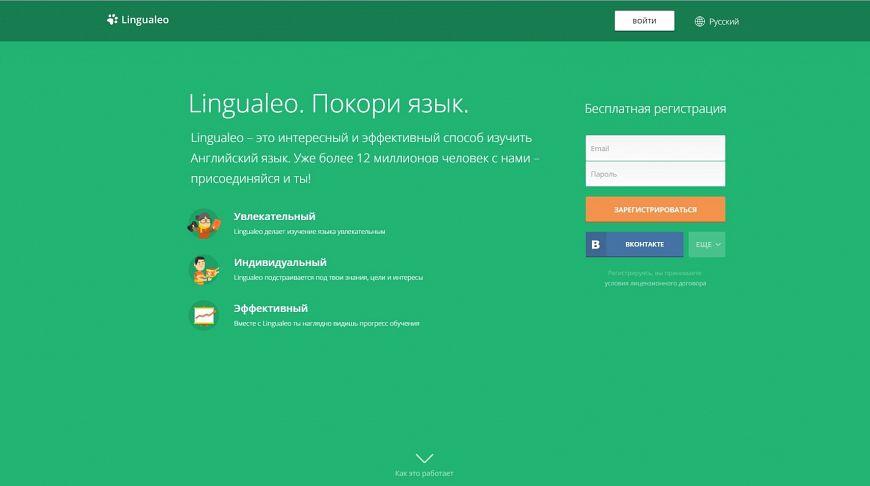Focus the Пароль password field
Screen dimensions: 870x486
click(x=655, y=174)
